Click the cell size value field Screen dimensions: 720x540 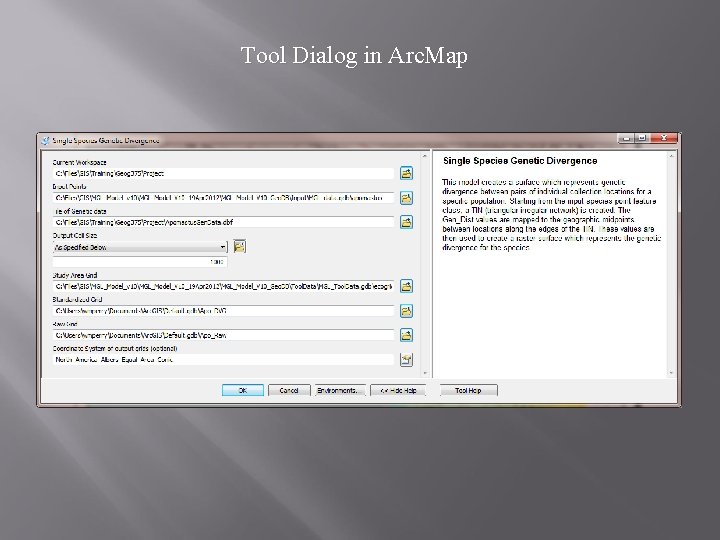coord(140,262)
